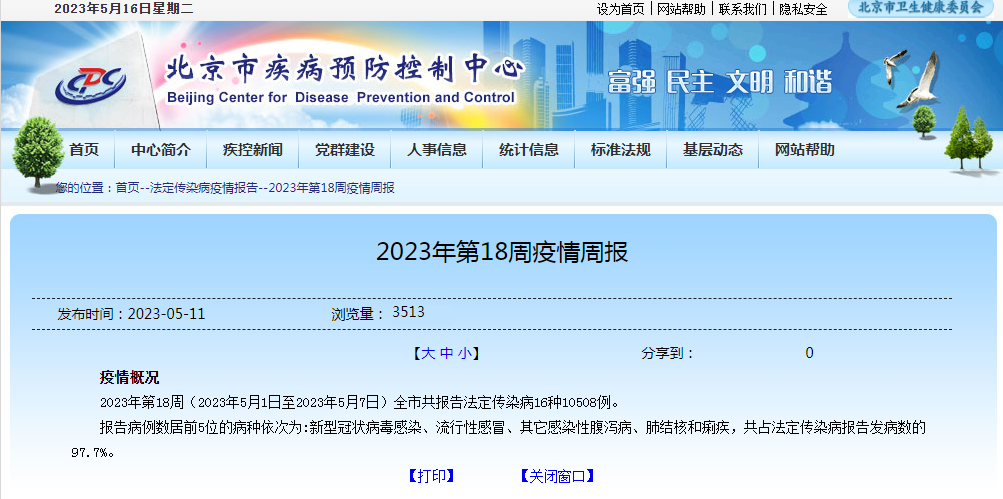Screen dimensions: 1003x499
Task: Select 基层动态 in the navigation bar
Action: pyautogui.click(x=712, y=150)
